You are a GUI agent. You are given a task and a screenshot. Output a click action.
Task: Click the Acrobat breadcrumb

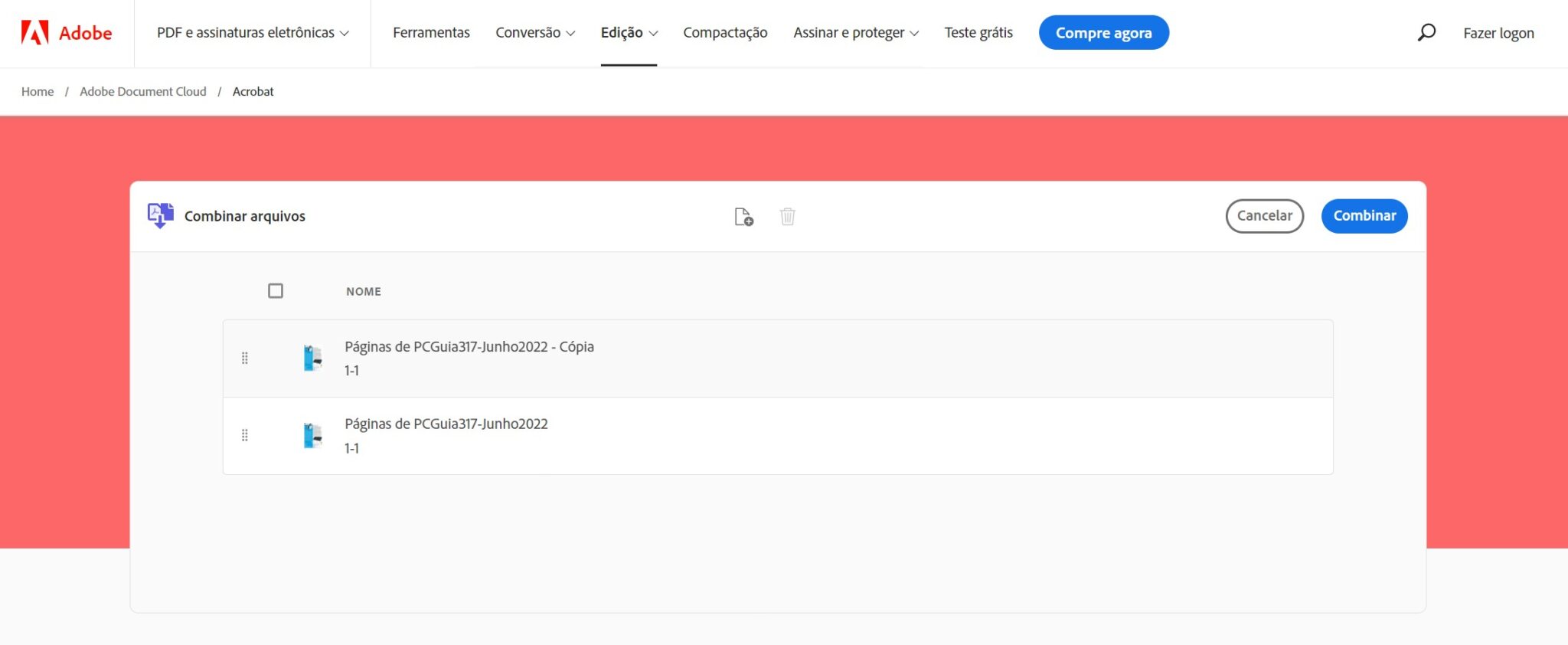tap(253, 92)
